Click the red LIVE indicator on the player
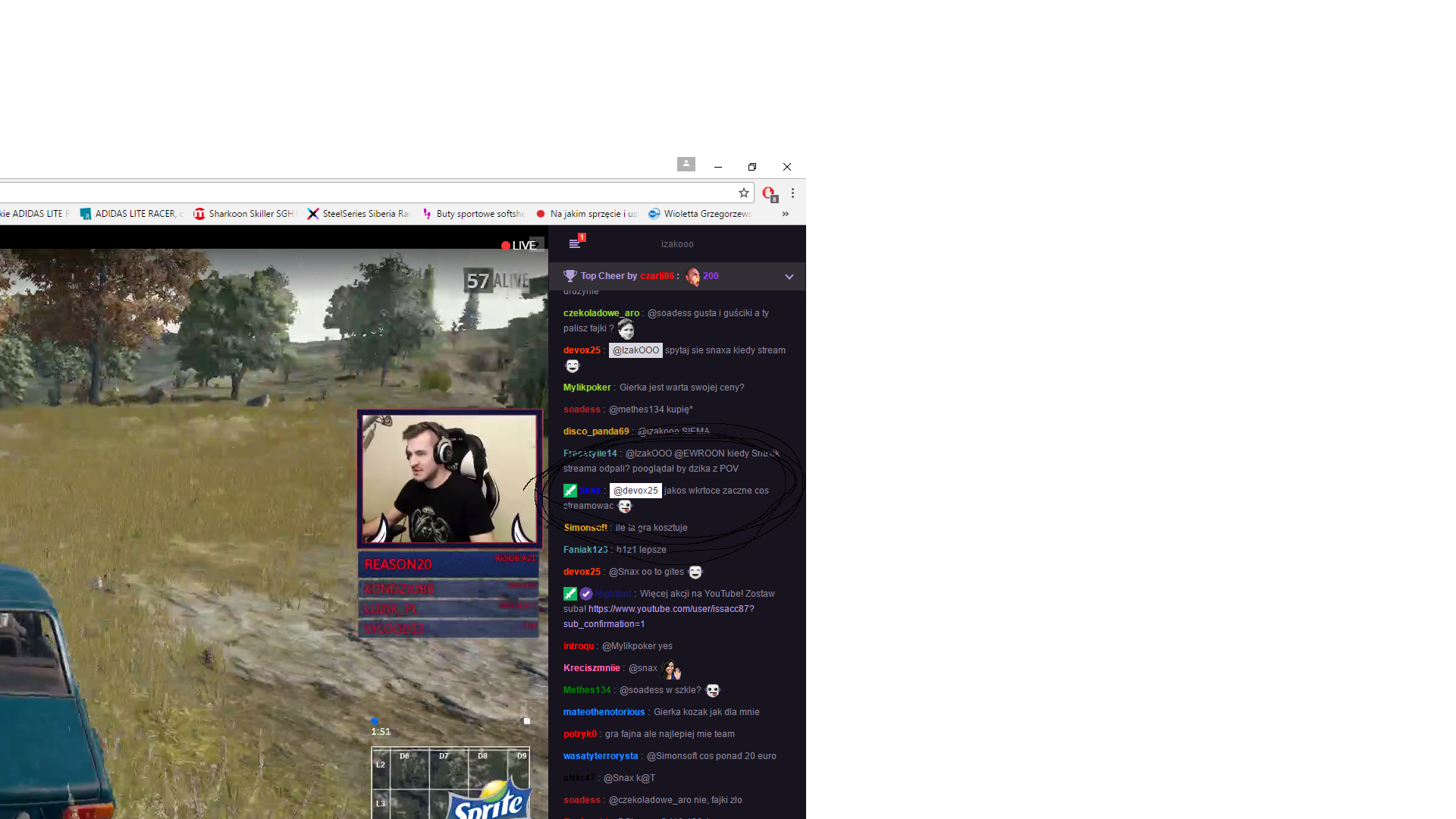This screenshot has height=819, width=1456. [519, 245]
